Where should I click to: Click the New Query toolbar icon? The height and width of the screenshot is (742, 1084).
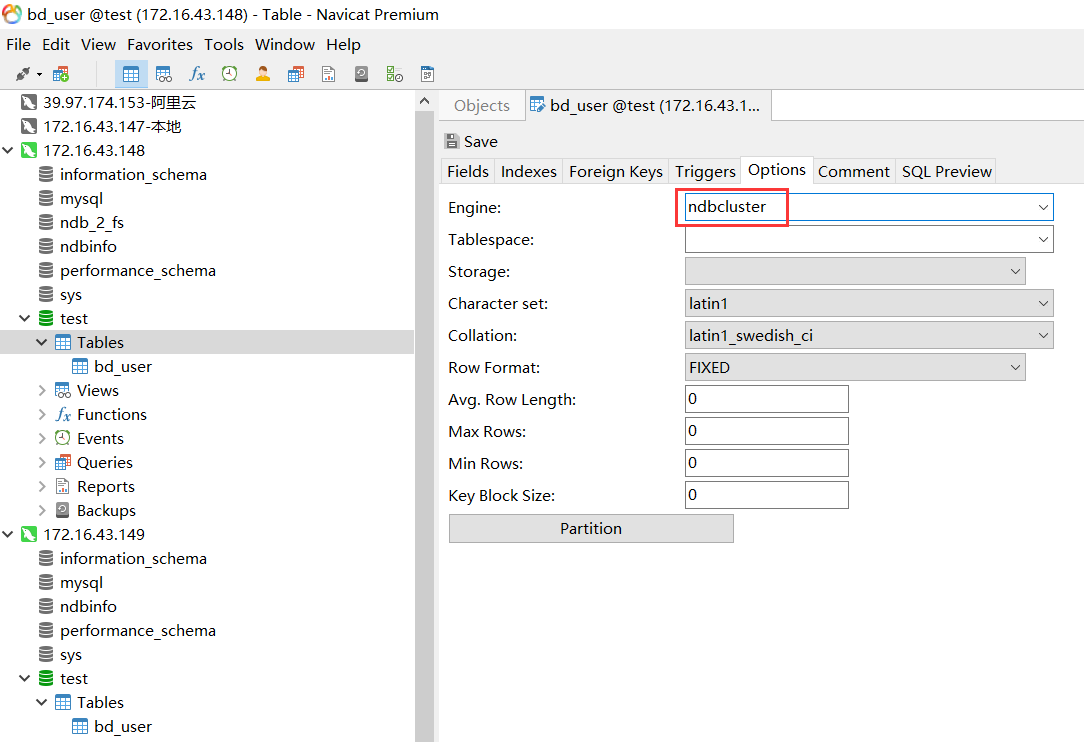click(61, 74)
